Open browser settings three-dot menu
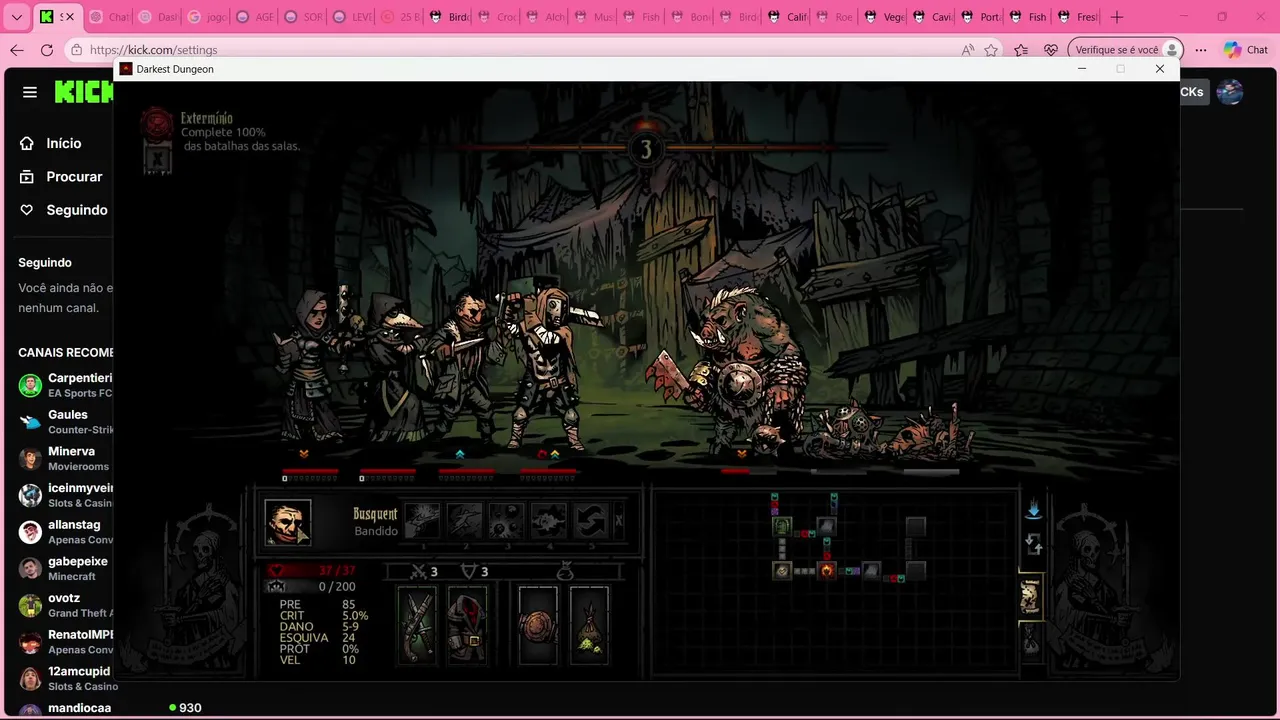Screen dimensions: 1280x720 [x=1201, y=50]
